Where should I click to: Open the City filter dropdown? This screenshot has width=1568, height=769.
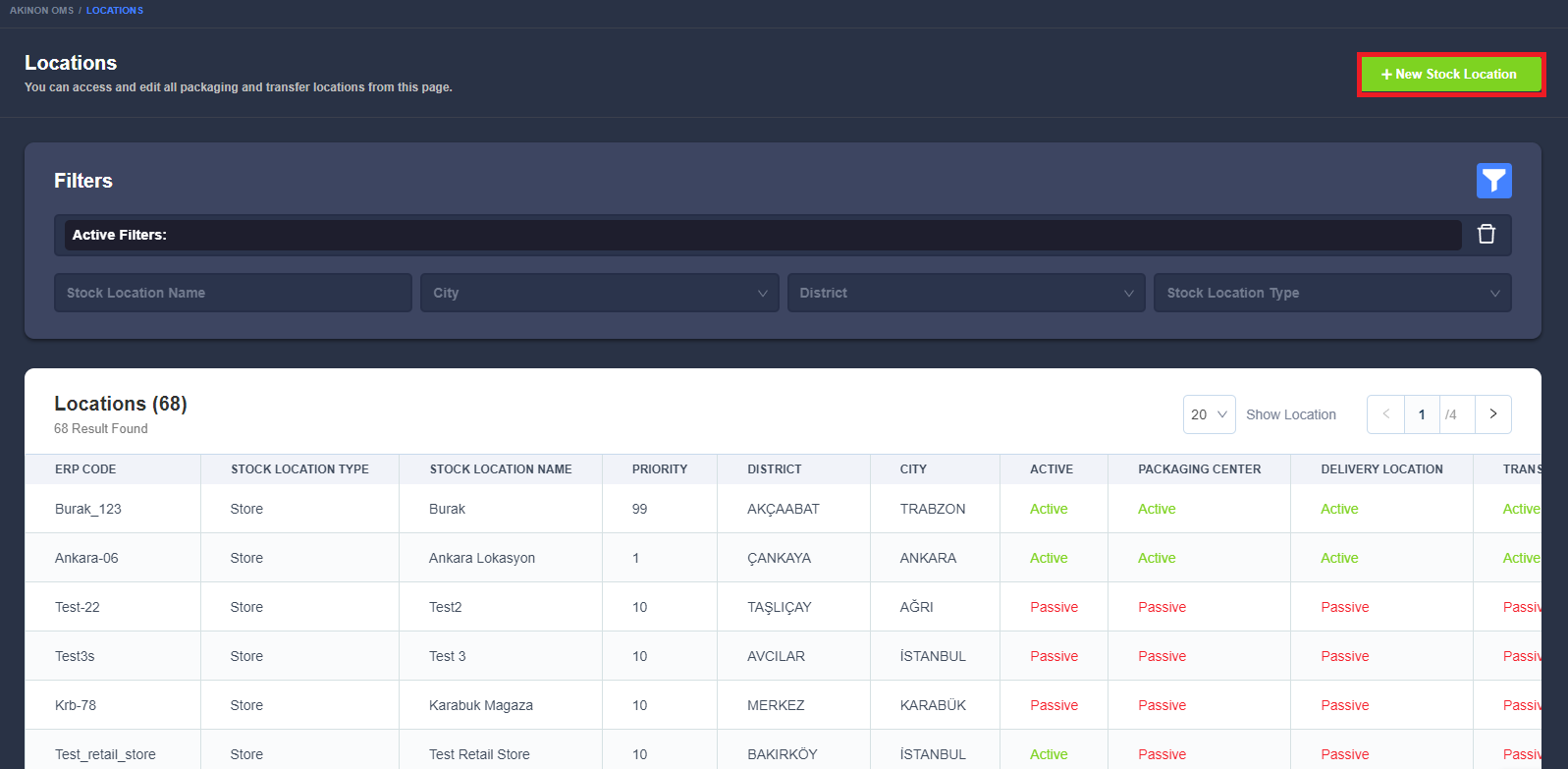600,293
